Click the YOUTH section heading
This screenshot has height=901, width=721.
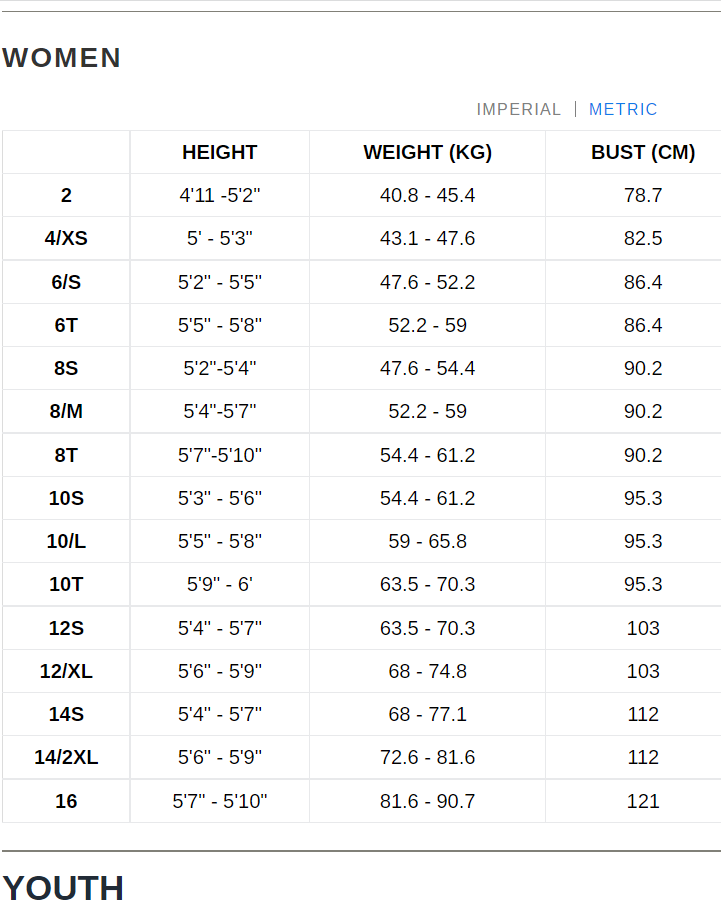[63, 887]
